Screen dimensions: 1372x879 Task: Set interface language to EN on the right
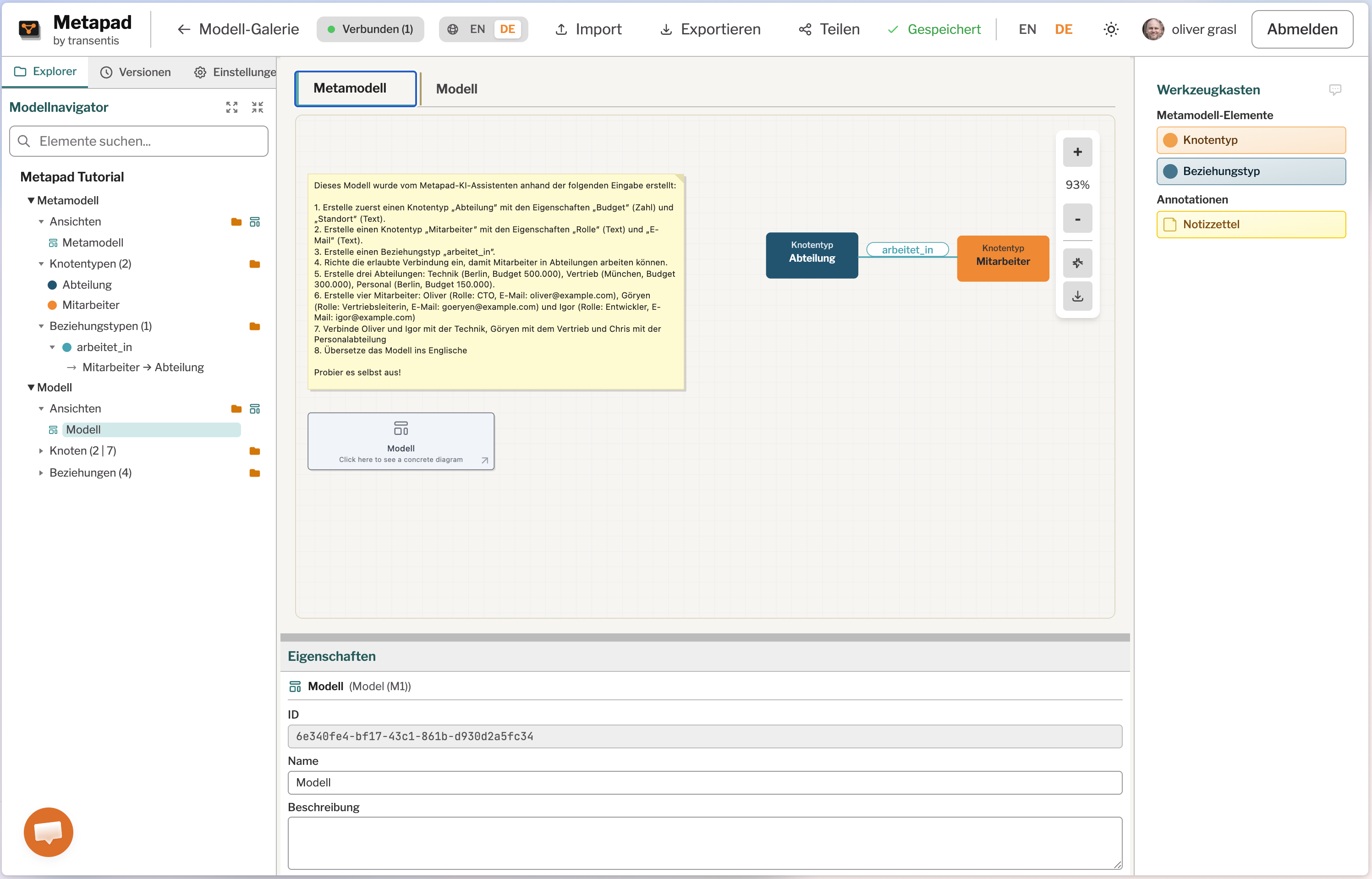[1027, 29]
